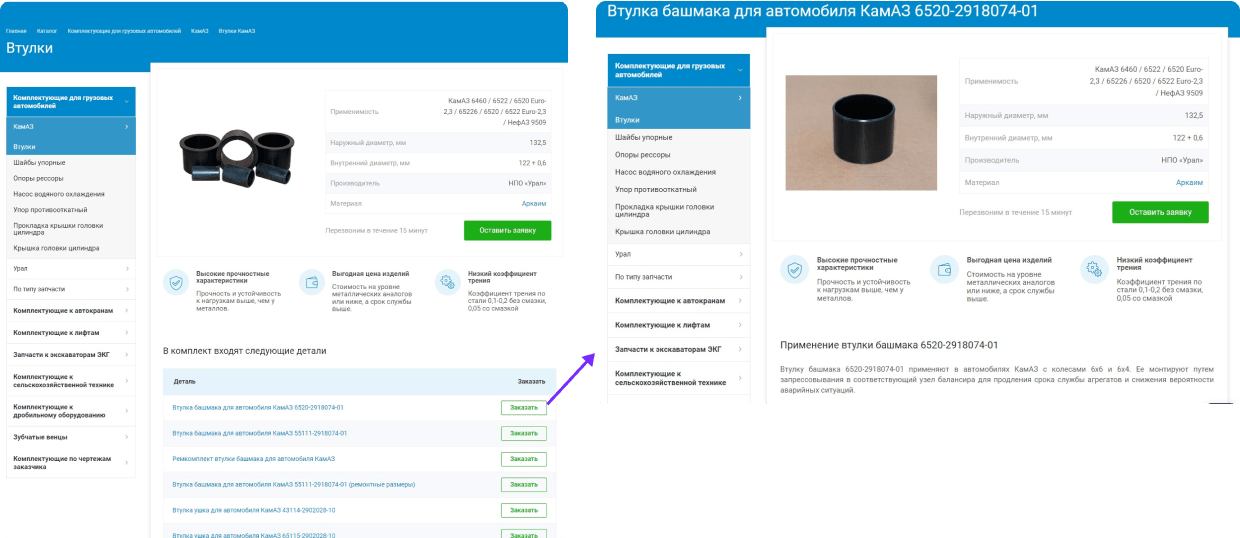The width and height of the screenshot is (1240, 538).
Task: Open Комплектующие к лифтам on the Втулки page
Action: [x=57, y=333]
